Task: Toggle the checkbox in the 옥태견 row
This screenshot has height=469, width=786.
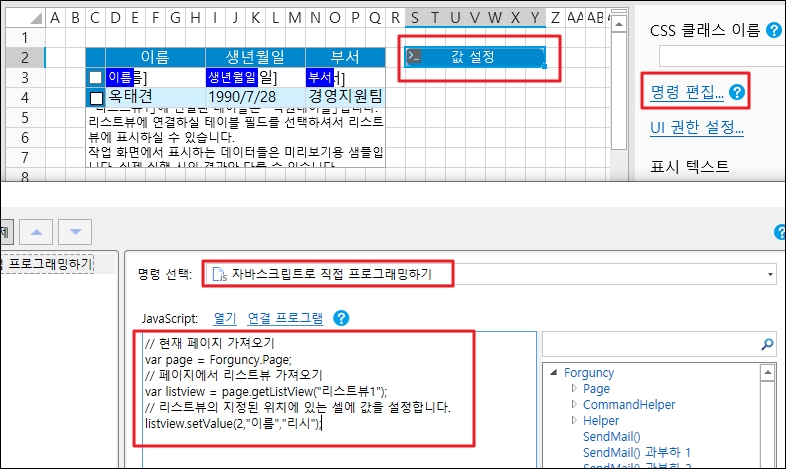Action: (96, 98)
